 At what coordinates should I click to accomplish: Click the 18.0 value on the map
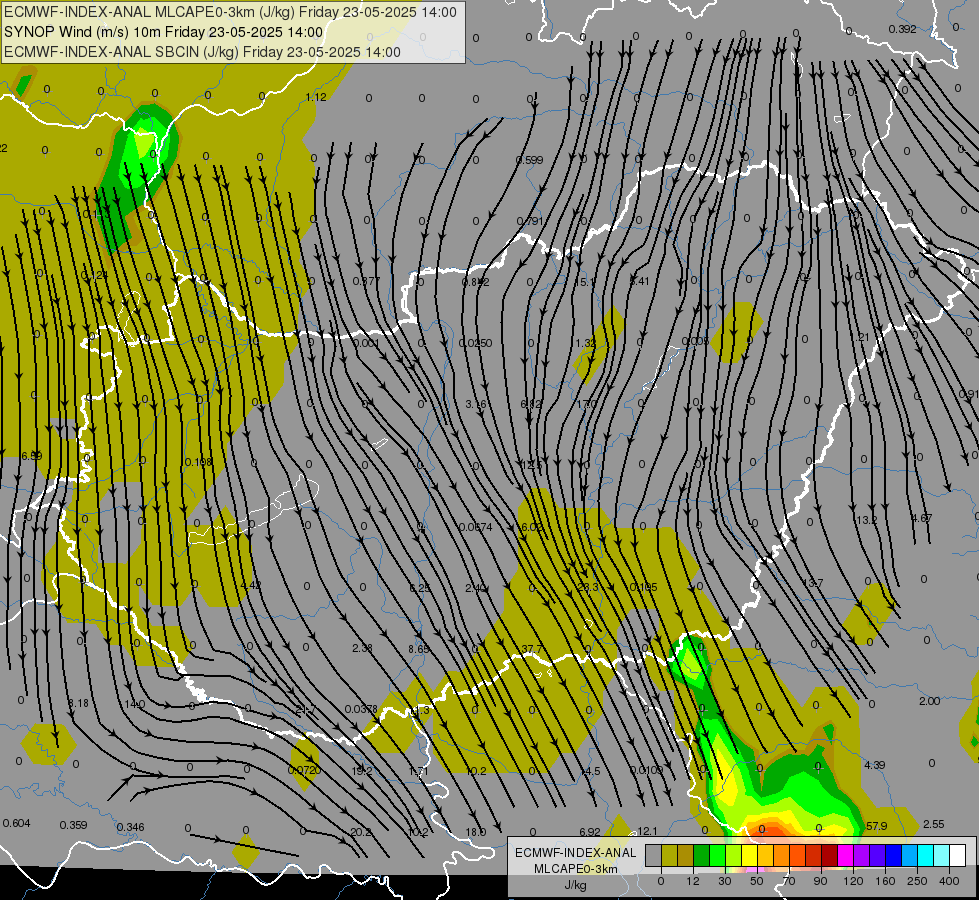(x=476, y=832)
